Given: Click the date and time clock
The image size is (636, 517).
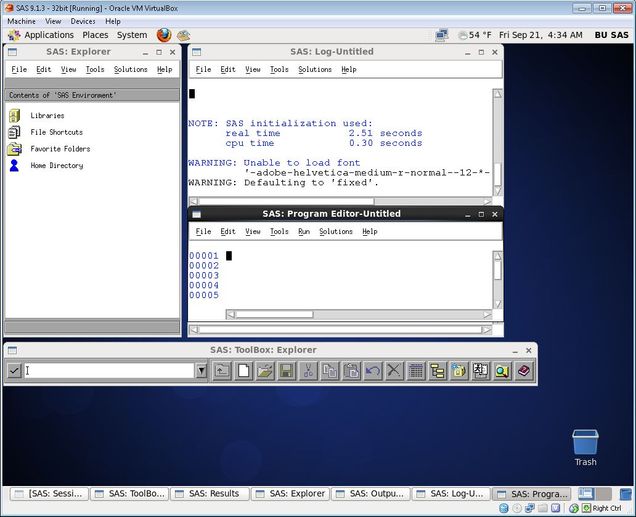Looking at the screenshot, I should [x=541, y=35].
